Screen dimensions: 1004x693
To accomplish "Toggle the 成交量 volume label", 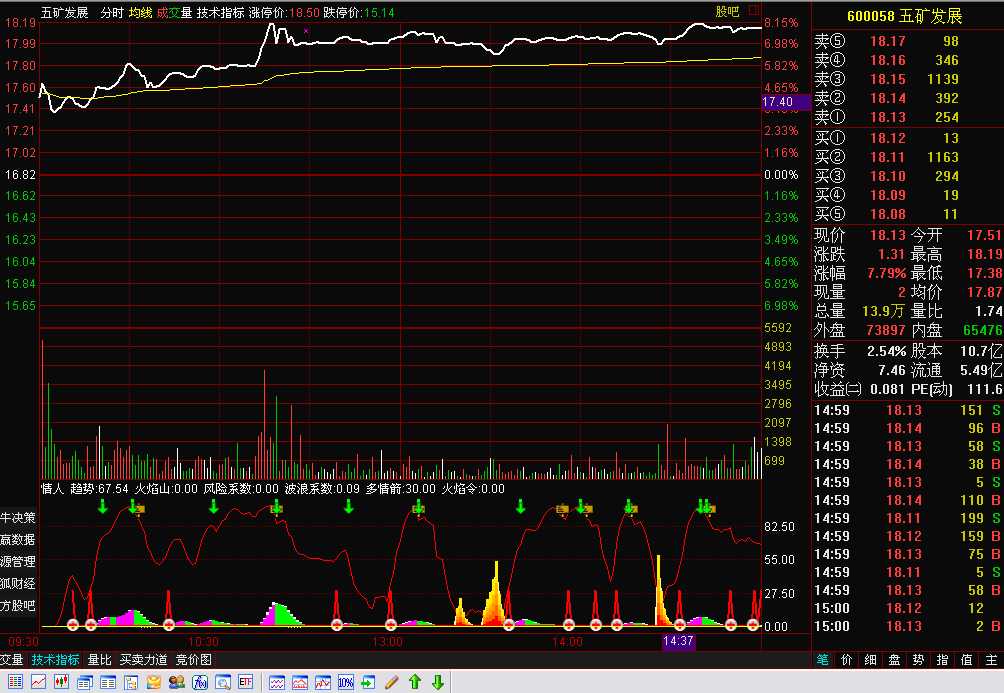I will (x=174, y=13).
